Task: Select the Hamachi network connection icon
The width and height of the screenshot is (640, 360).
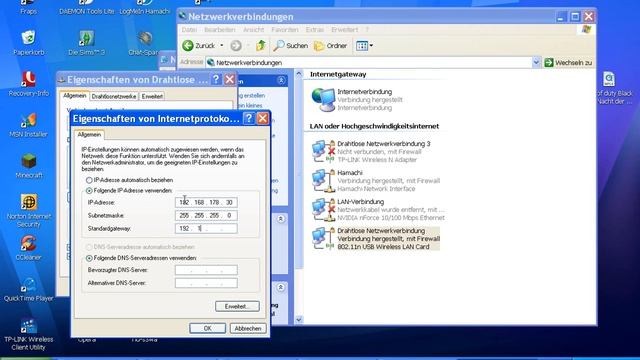Action: click(x=324, y=180)
